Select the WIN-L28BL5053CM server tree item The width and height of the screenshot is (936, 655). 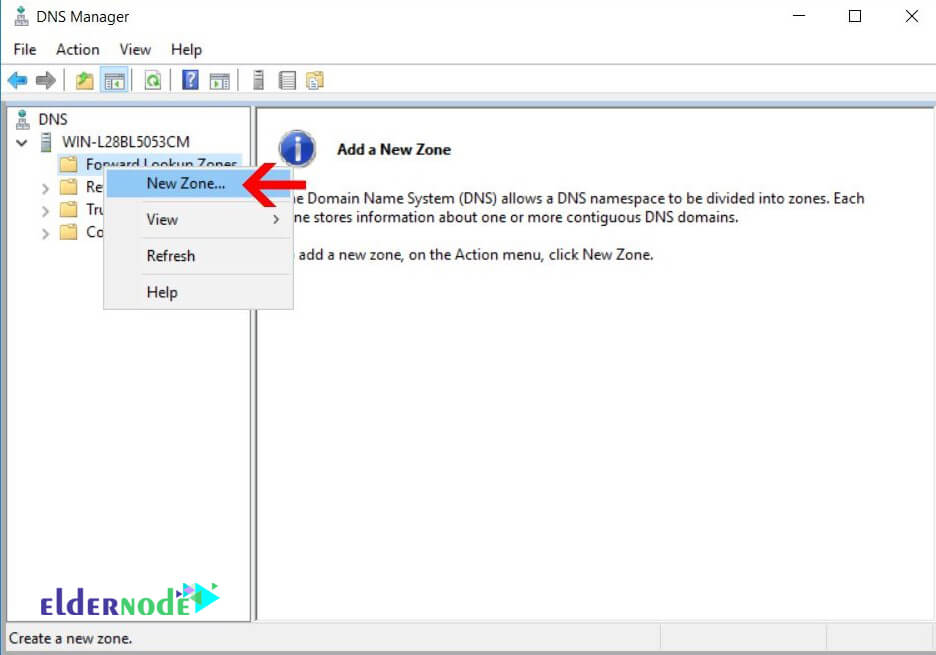coord(126,142)
